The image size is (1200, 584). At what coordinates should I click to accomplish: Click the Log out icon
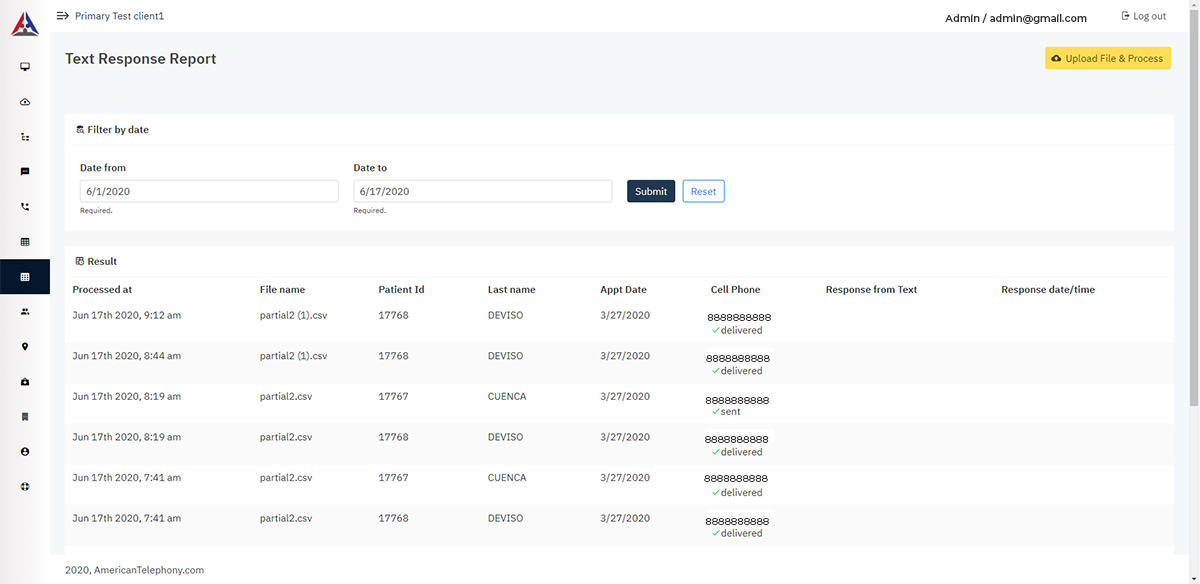(1126, 16)
